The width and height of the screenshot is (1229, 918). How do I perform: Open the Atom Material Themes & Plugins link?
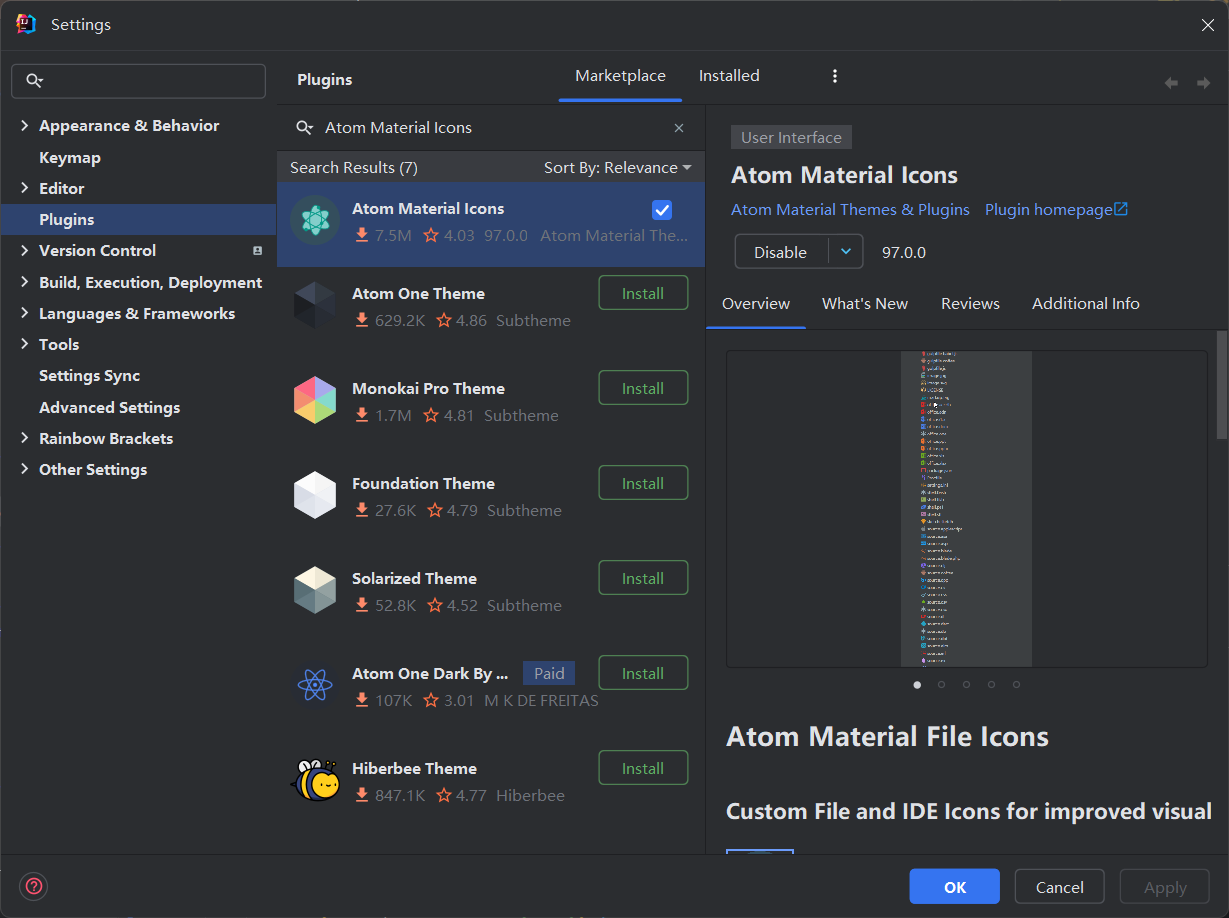coord(850,210)
